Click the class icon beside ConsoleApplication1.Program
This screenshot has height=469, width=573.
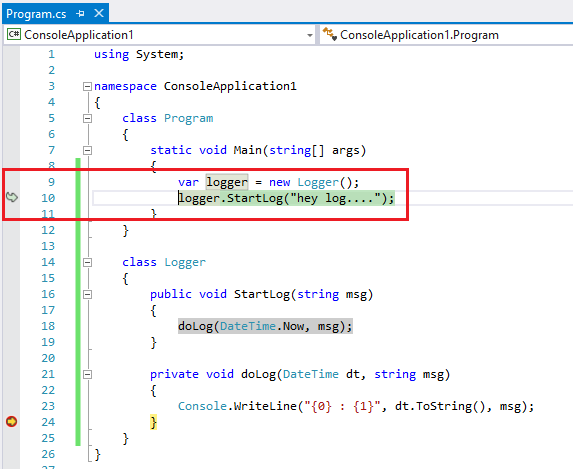pyautogui.click(x=330, y=34)
